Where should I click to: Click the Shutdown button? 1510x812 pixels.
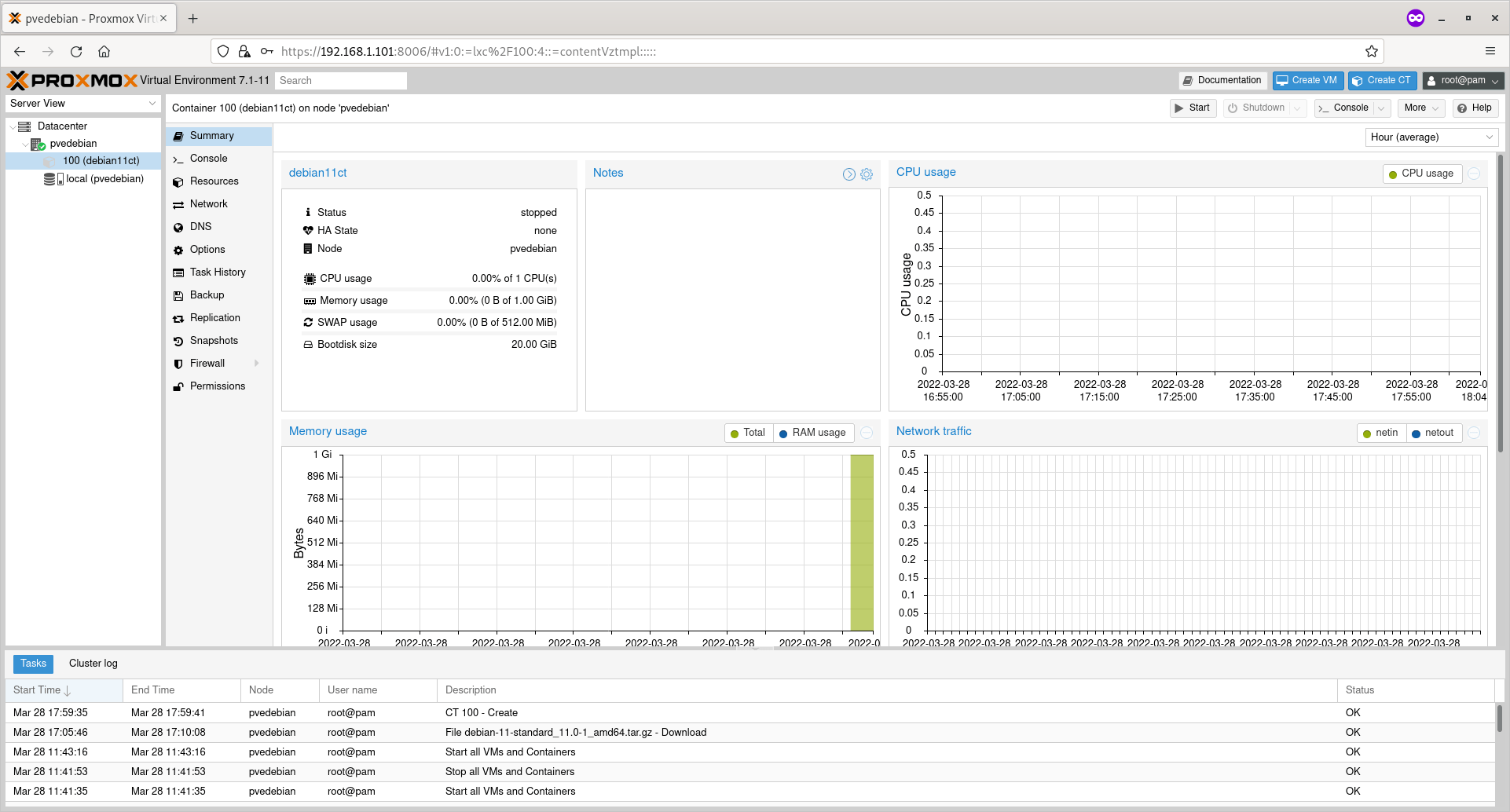pos(1257,108)
